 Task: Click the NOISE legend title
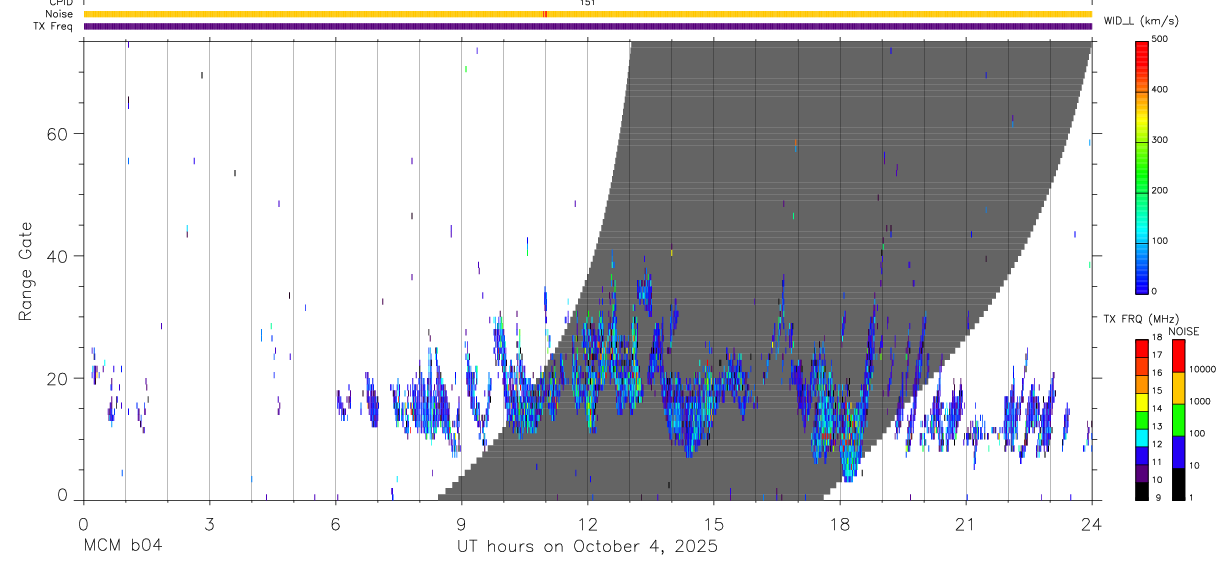coord(1184,332)
